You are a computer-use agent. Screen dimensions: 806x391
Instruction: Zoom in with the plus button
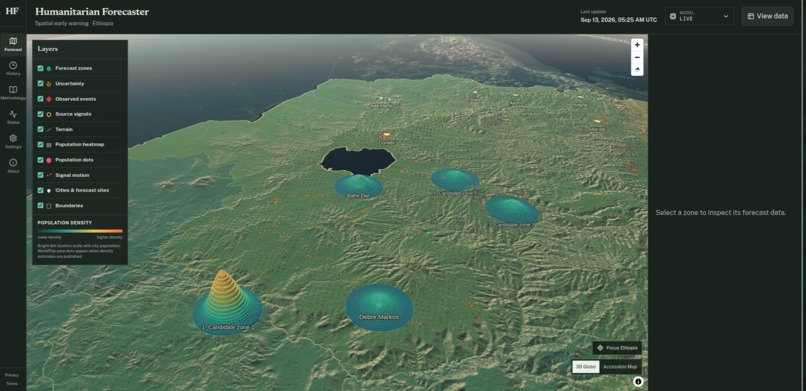(x=637, y=45)
